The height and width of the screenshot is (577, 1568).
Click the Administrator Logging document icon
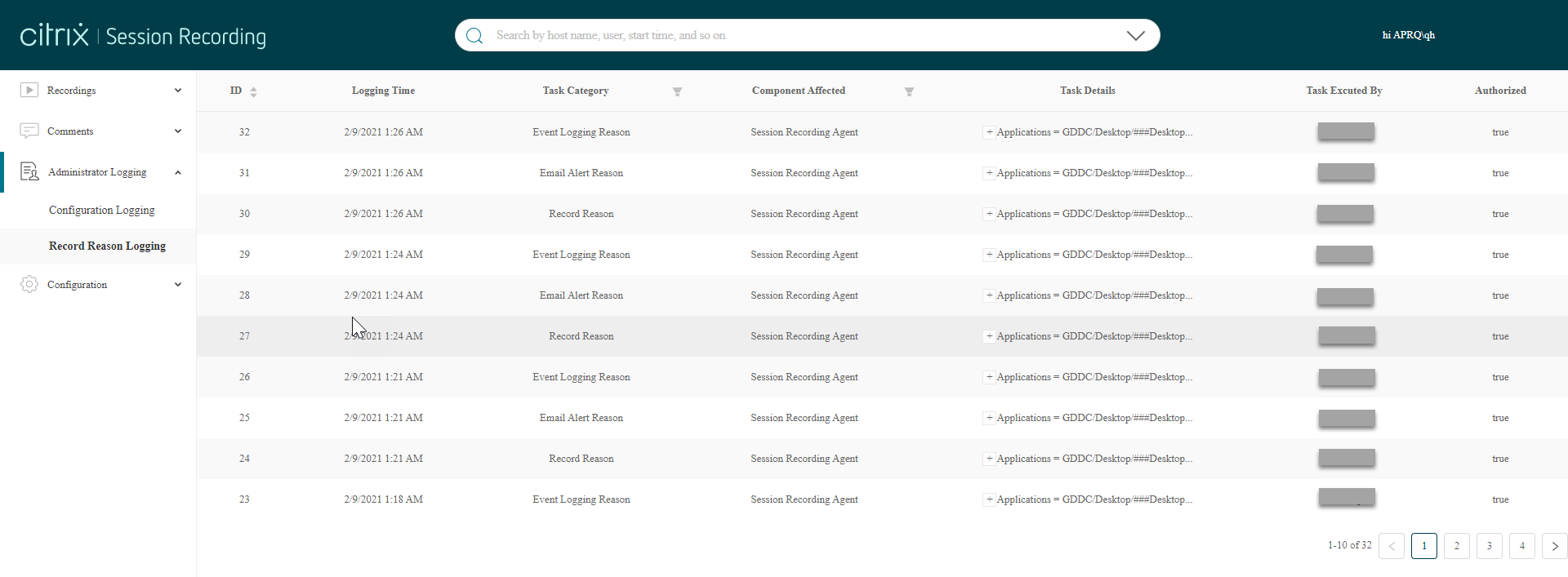tap(29, 171)
